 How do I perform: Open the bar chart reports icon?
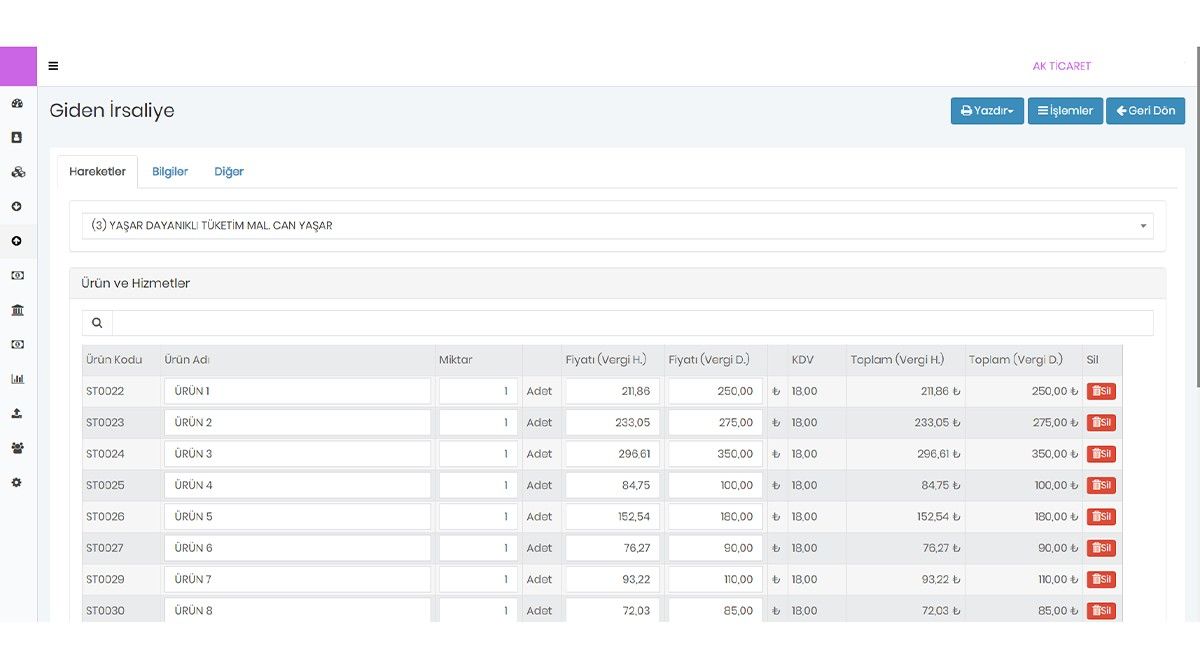(17, 379)
